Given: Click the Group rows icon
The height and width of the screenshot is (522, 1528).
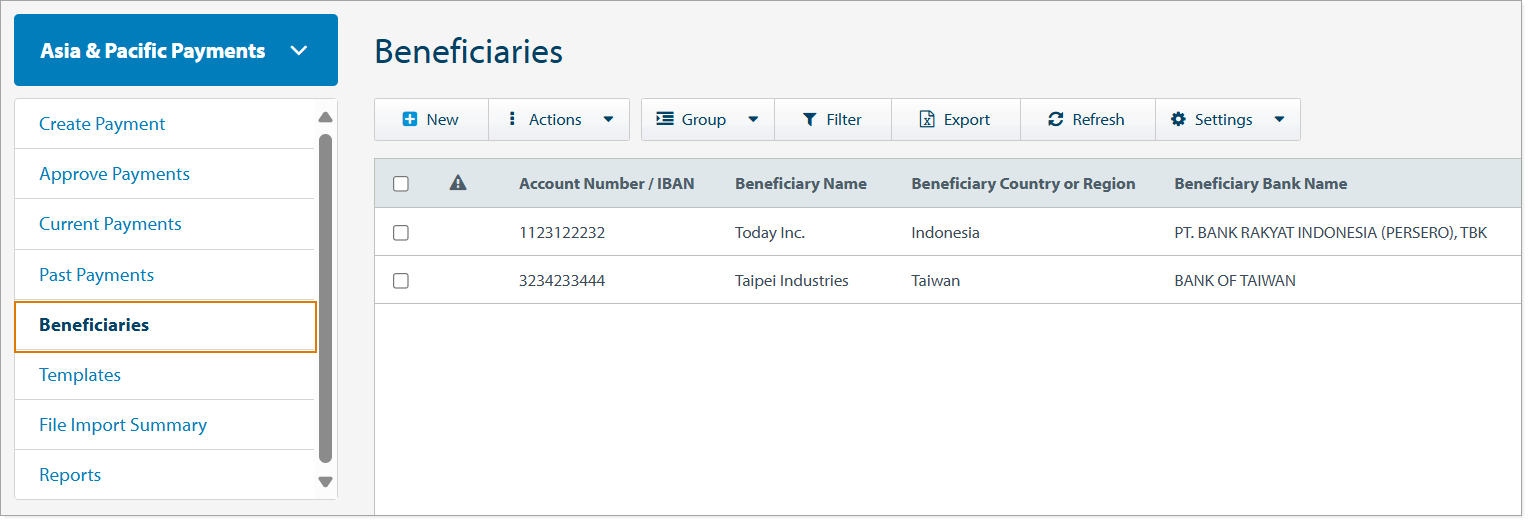Looking at the screenshot, I should pyautogui.click(x=665, y=119).
